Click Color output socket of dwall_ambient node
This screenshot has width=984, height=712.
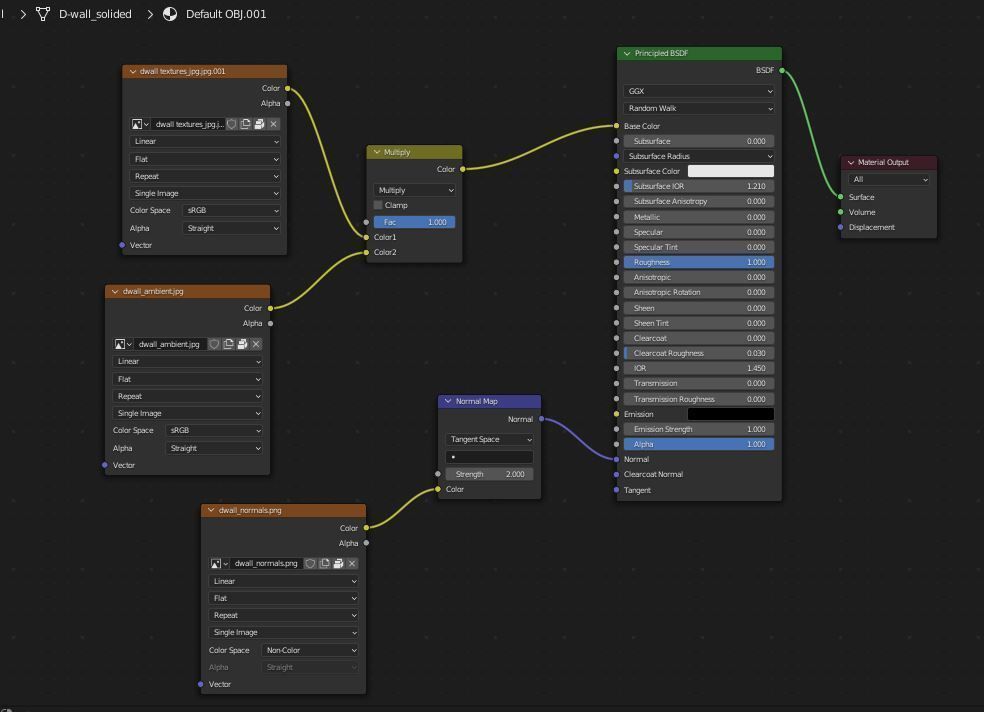pyautogui.click(x=270, y=308)
